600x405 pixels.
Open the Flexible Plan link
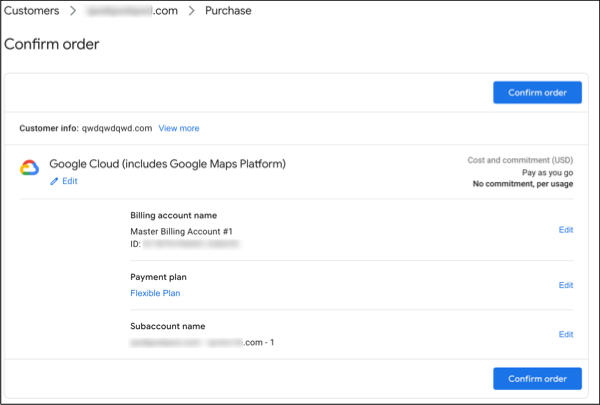[x=155, y=293]
